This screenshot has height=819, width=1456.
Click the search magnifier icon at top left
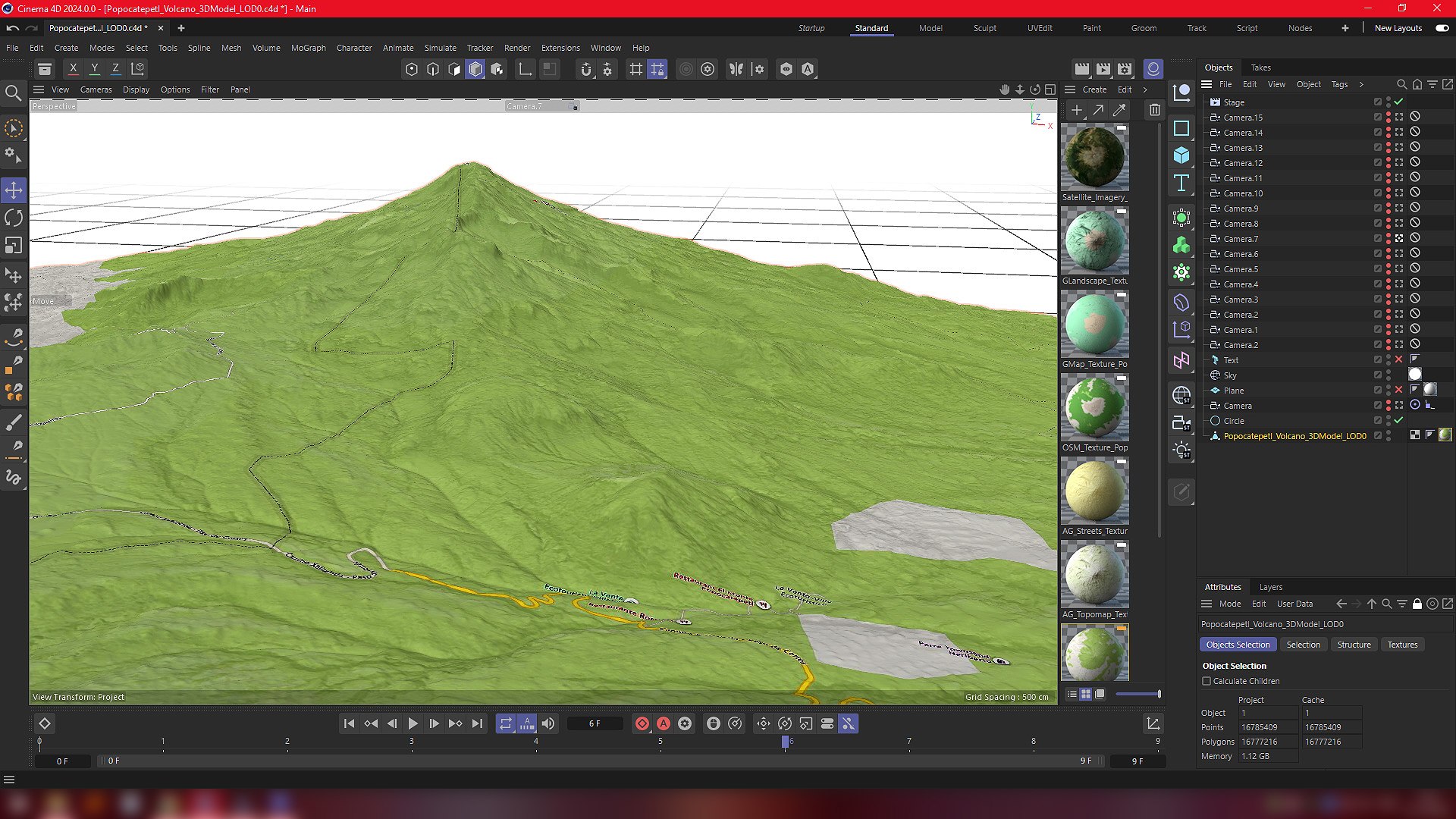[14, 93]
